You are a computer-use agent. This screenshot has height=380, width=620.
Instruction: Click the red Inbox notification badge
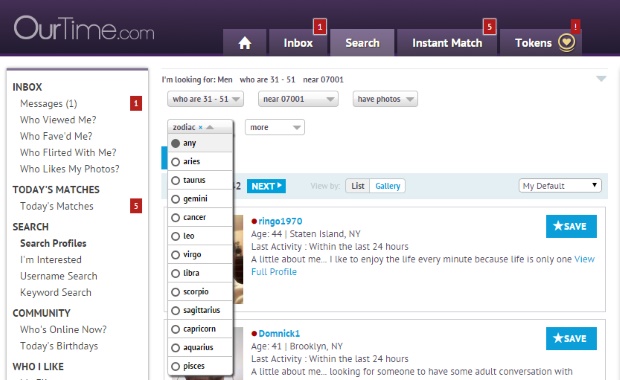(x=320, y=27)
